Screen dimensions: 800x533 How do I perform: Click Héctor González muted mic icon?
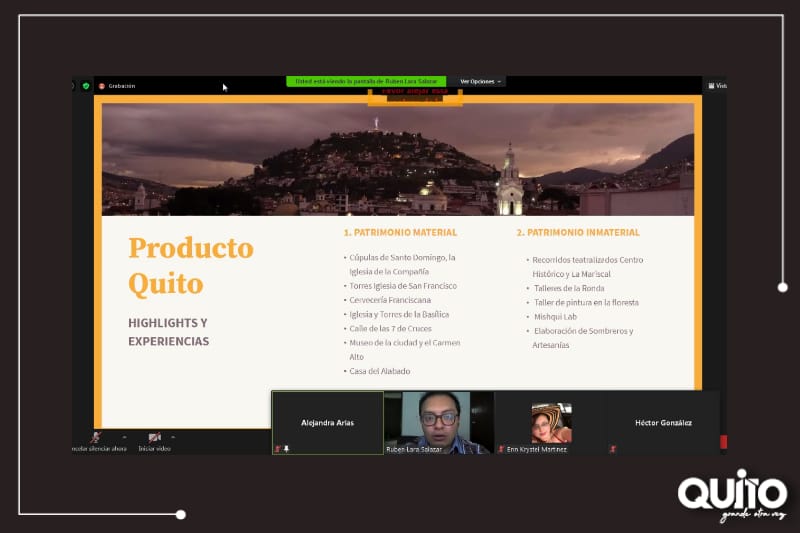[613, 449]
